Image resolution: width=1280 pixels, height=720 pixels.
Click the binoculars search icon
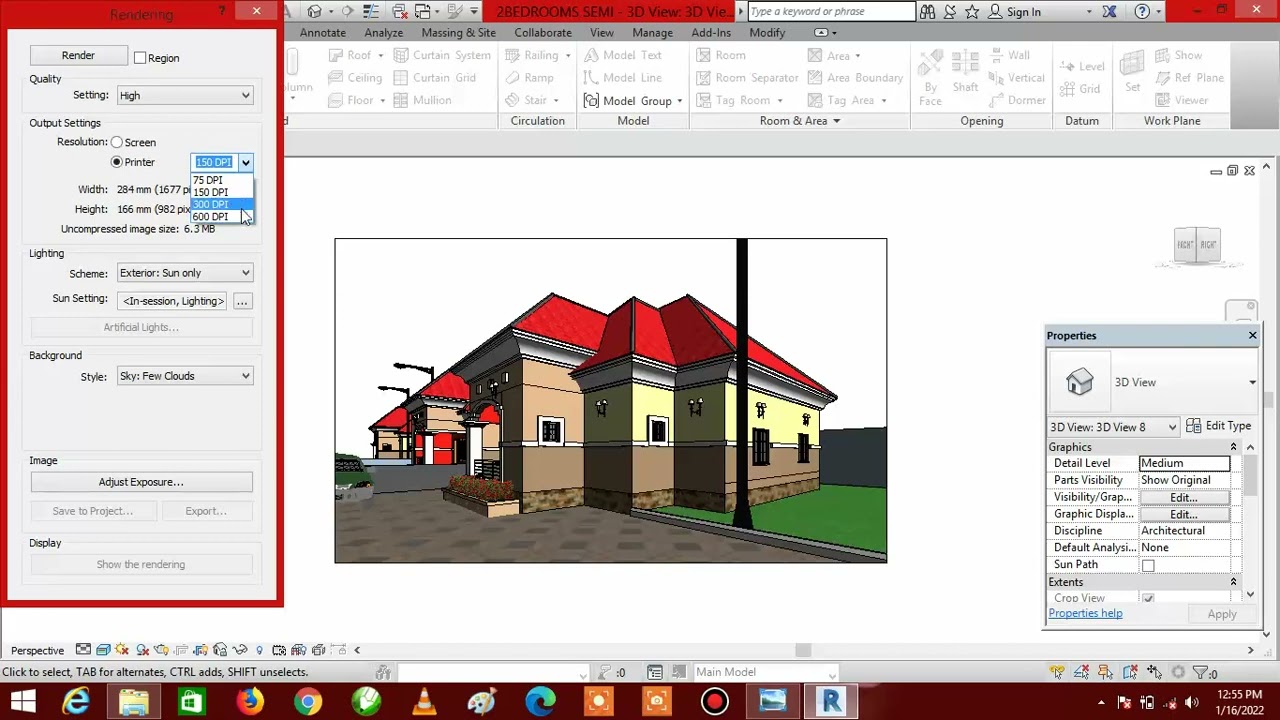point(927,12)
